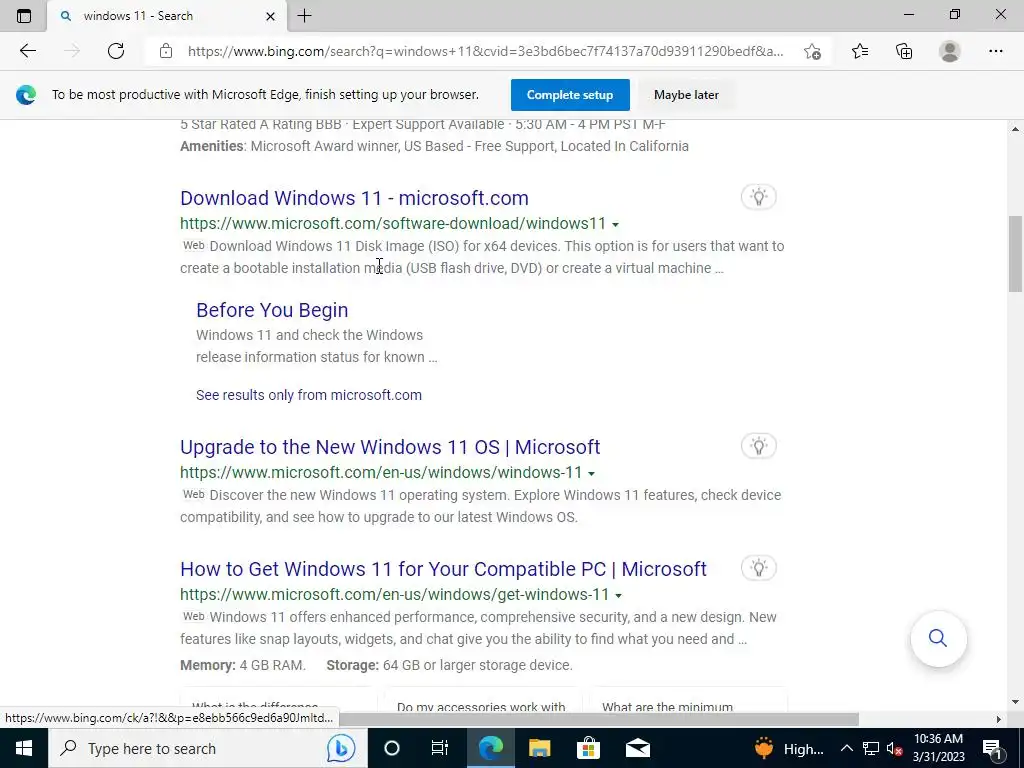This screenshot has height=768, width=1024.
Task: Click the Storage: 64 GB or larger text
Action: point(449,665)
